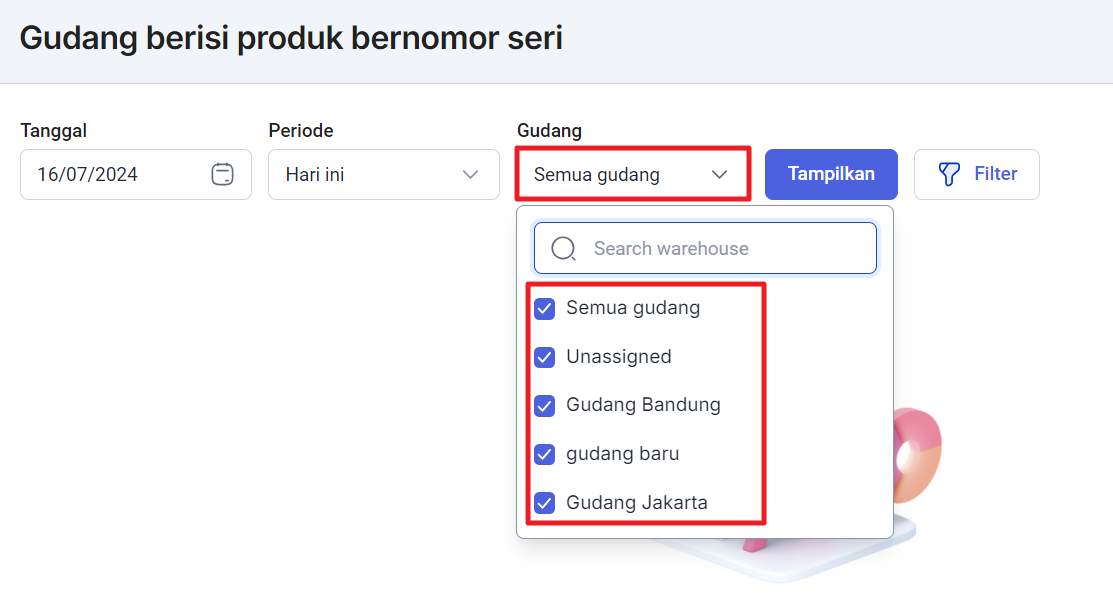Image resolution: width=1113 pixels, height=593 pixels.
Task: Select gudang baru option label
Action: point(623,454)
